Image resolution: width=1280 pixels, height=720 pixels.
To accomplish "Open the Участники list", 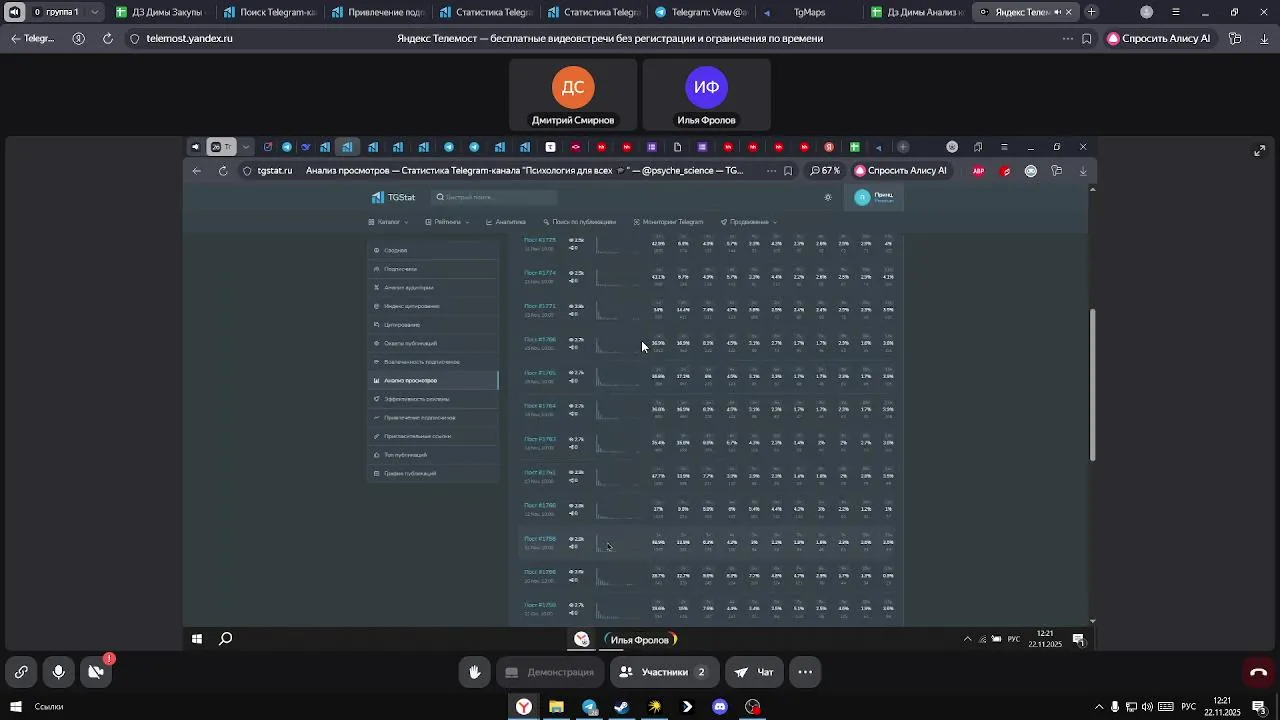I will (x=664, y=672).
